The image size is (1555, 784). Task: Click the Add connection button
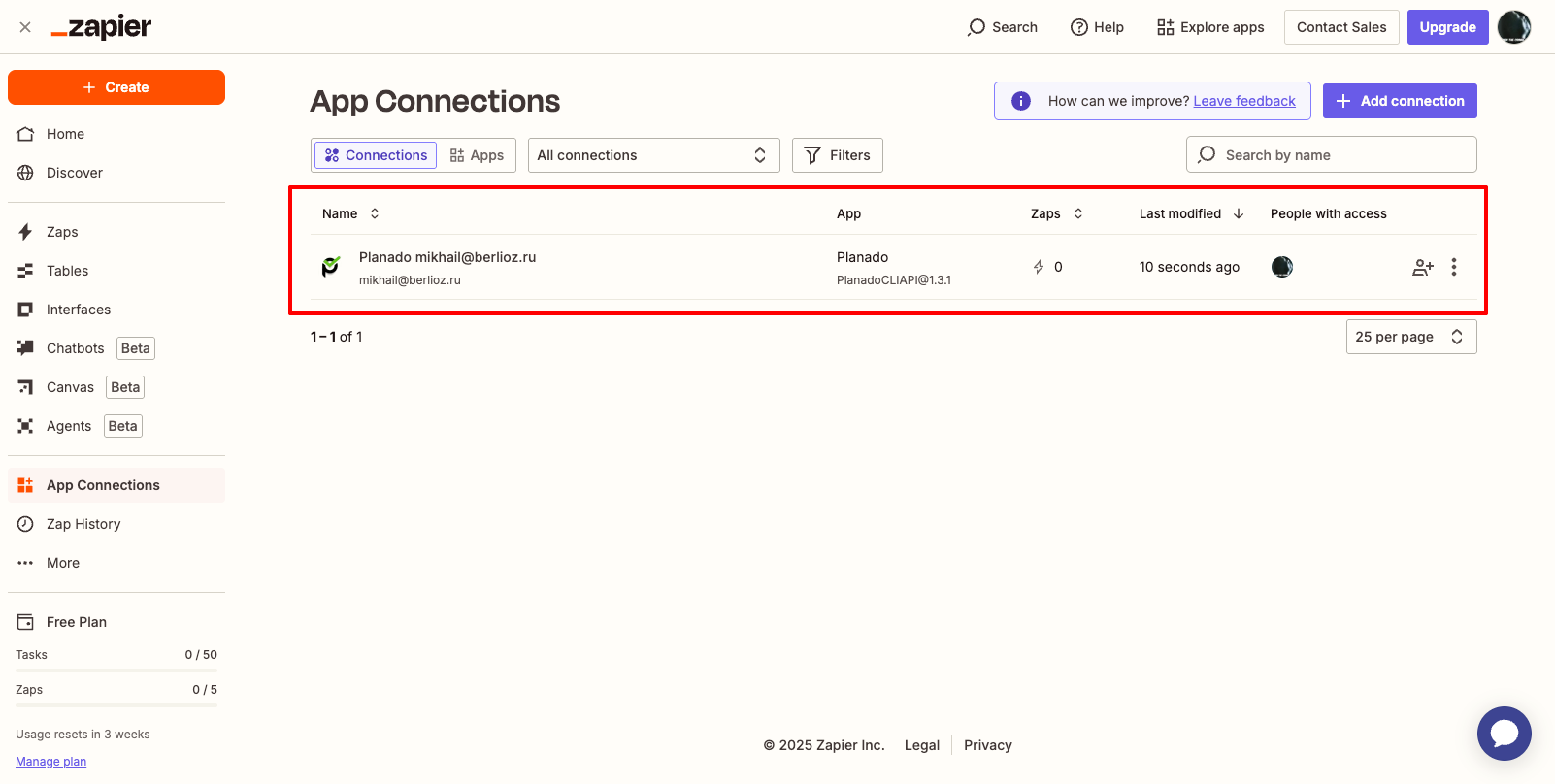[x=1400, y=101]
